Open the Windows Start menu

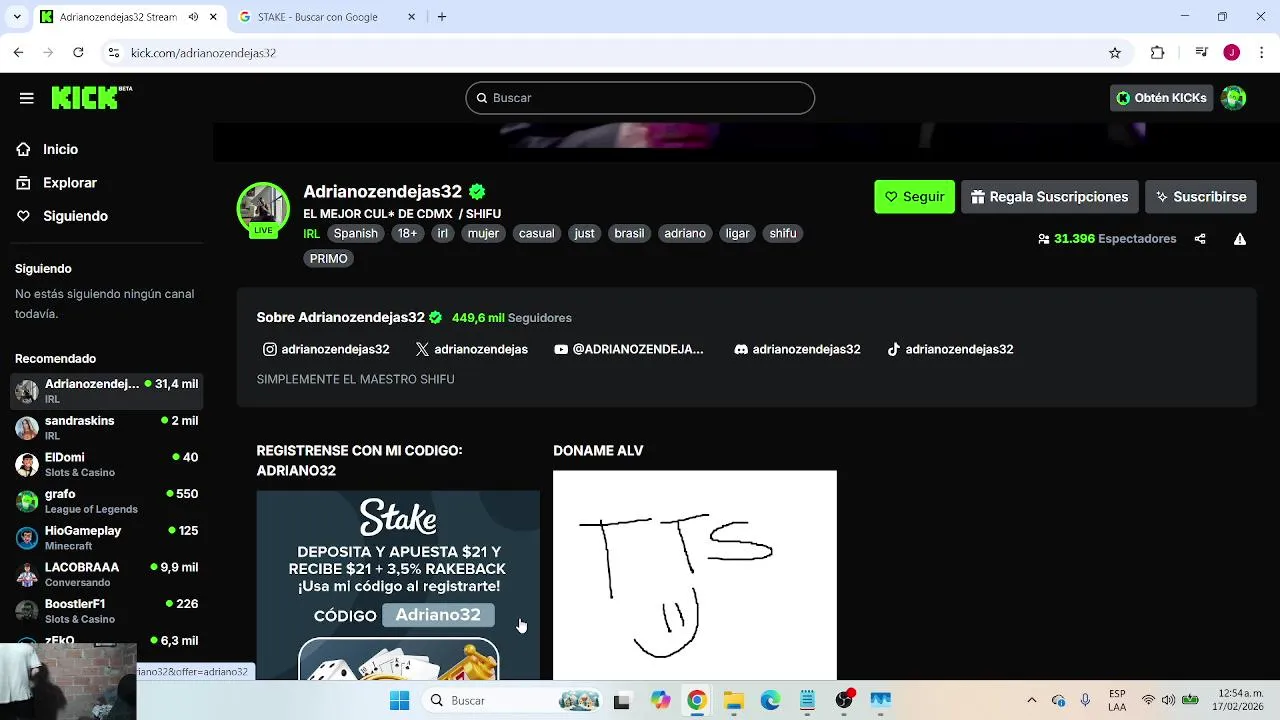399,700
